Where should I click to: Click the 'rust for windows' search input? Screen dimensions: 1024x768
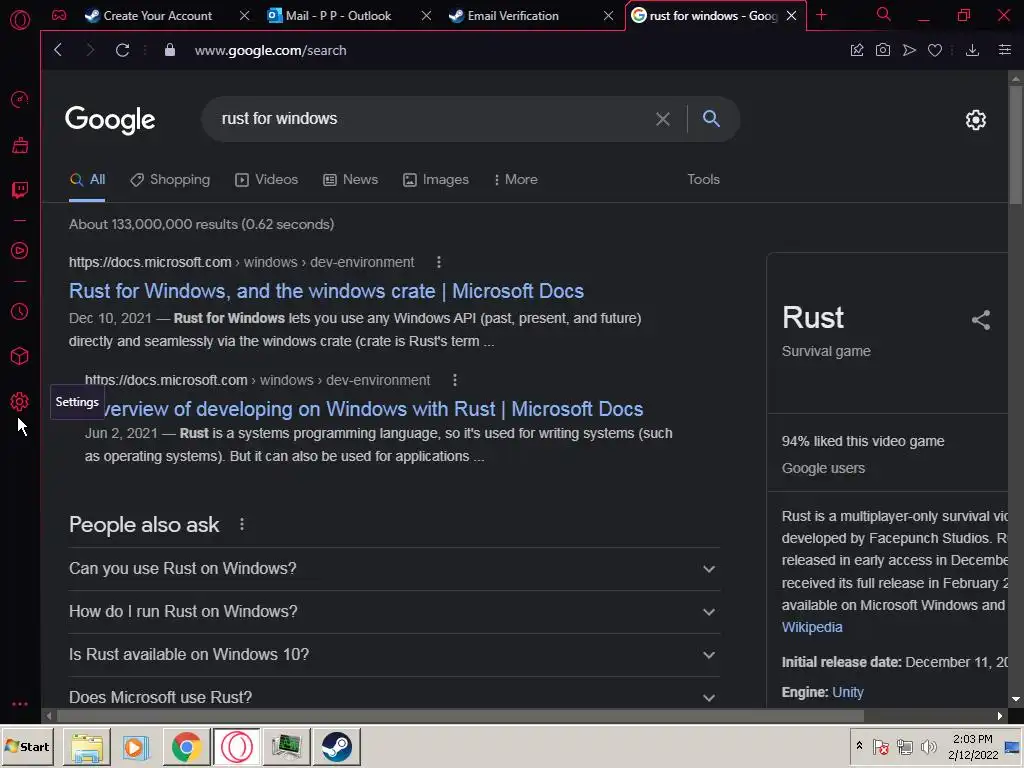(x=431, y=119)
